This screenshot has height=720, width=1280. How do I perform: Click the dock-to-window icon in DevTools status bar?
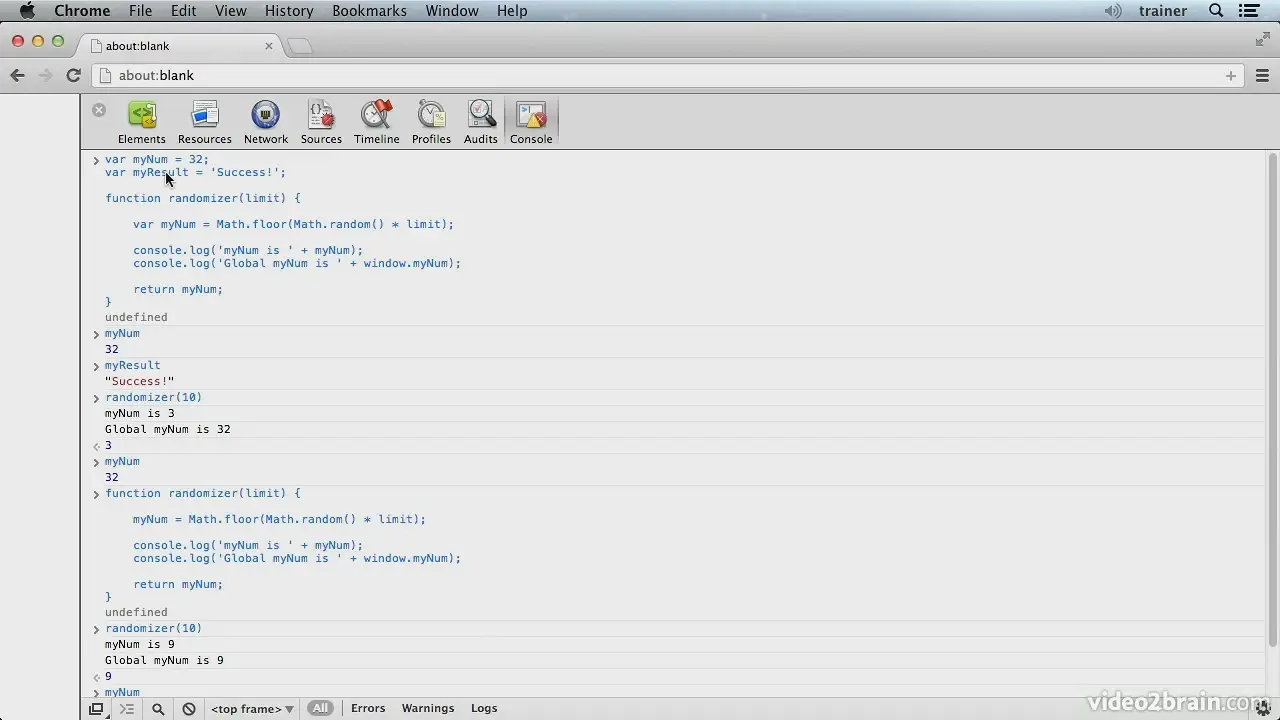pyautogui.click(x=96, y=709)
